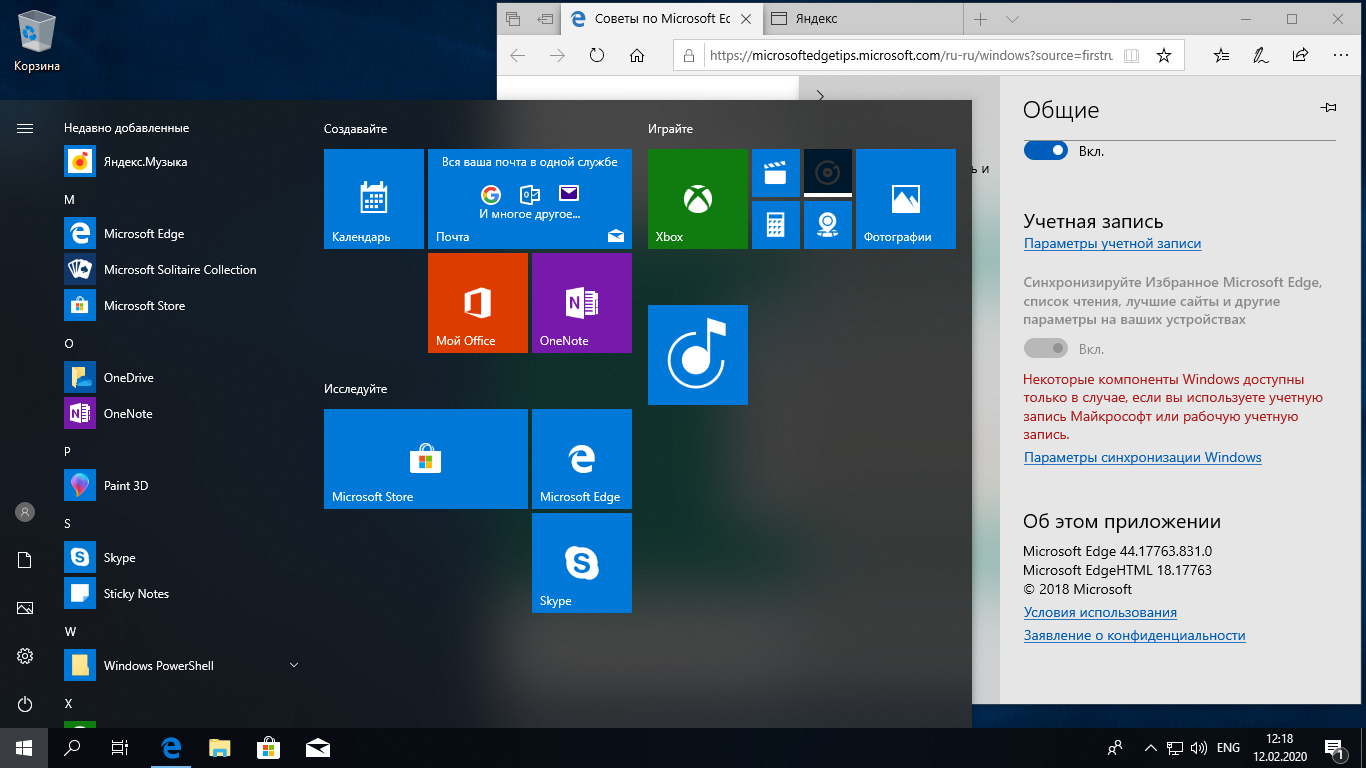Viewport: 1366px width, 768px height.
Task: Toggle the disabled sync favorites switch
Action: 1046,348
